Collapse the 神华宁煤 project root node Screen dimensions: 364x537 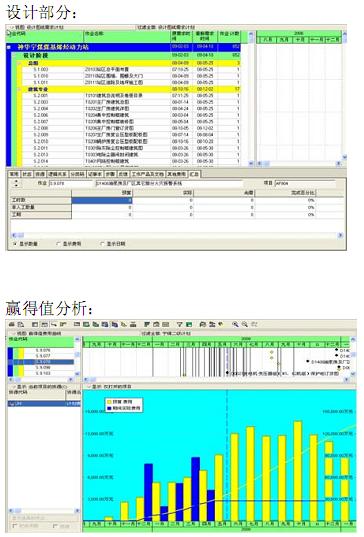9,47
